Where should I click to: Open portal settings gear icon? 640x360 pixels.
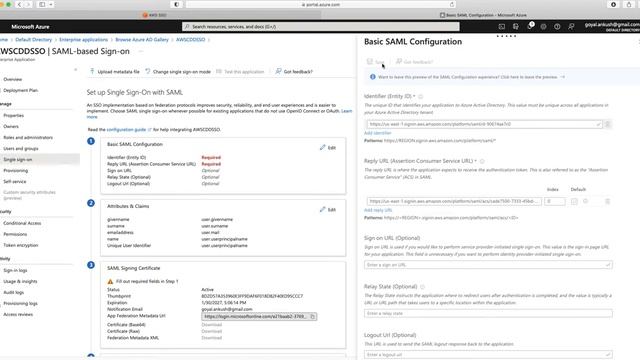(x=543, y=27)
